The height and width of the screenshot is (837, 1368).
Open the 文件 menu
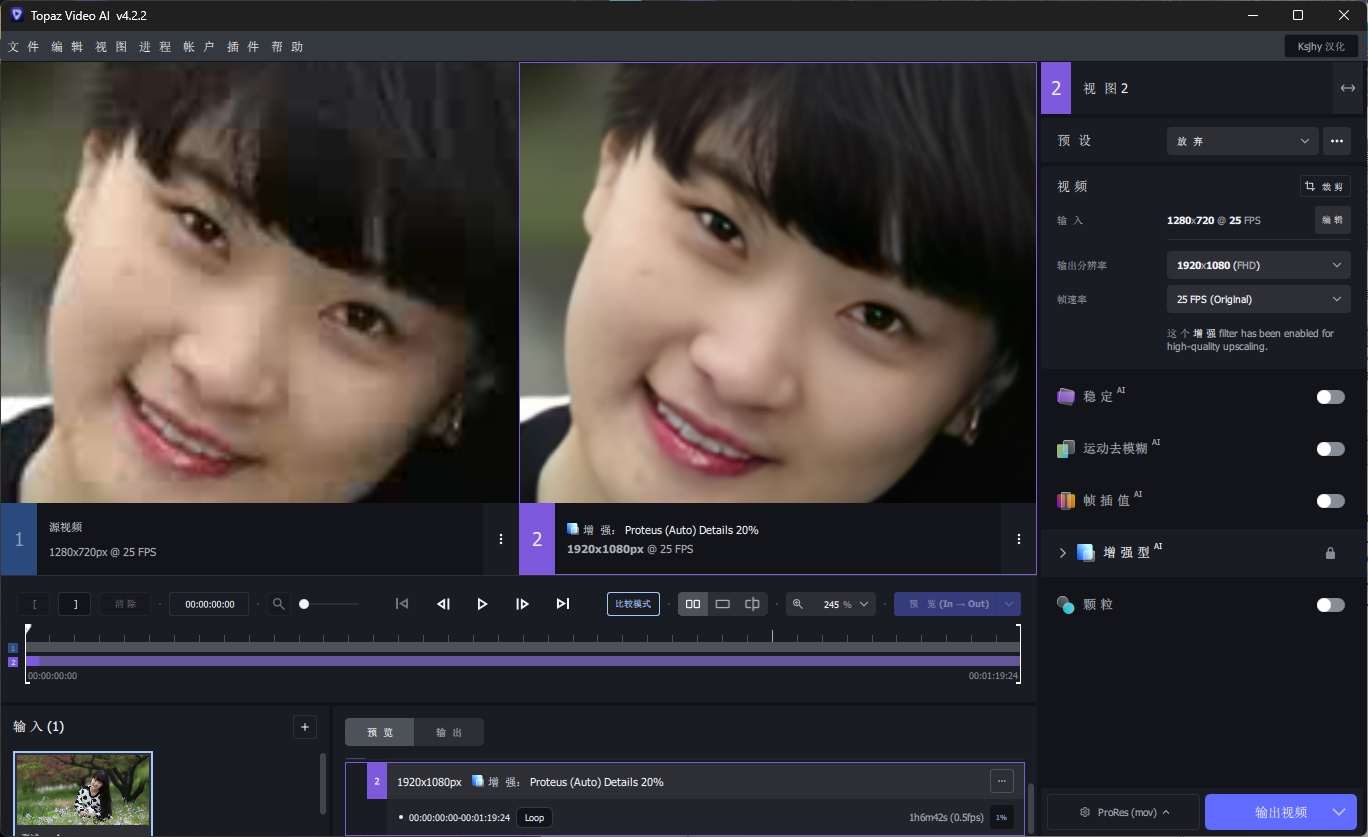click(24, 47)
